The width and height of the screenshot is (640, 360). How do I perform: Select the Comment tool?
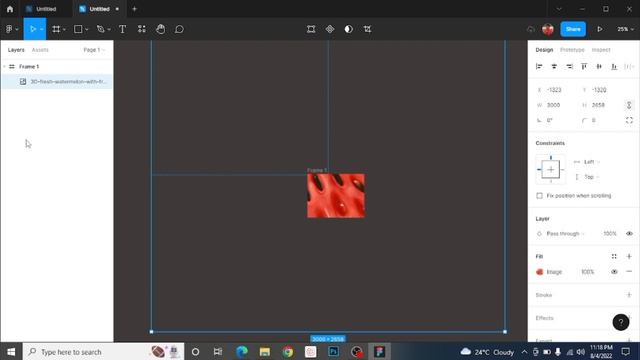pyautogui.click(x=179, y=29)
